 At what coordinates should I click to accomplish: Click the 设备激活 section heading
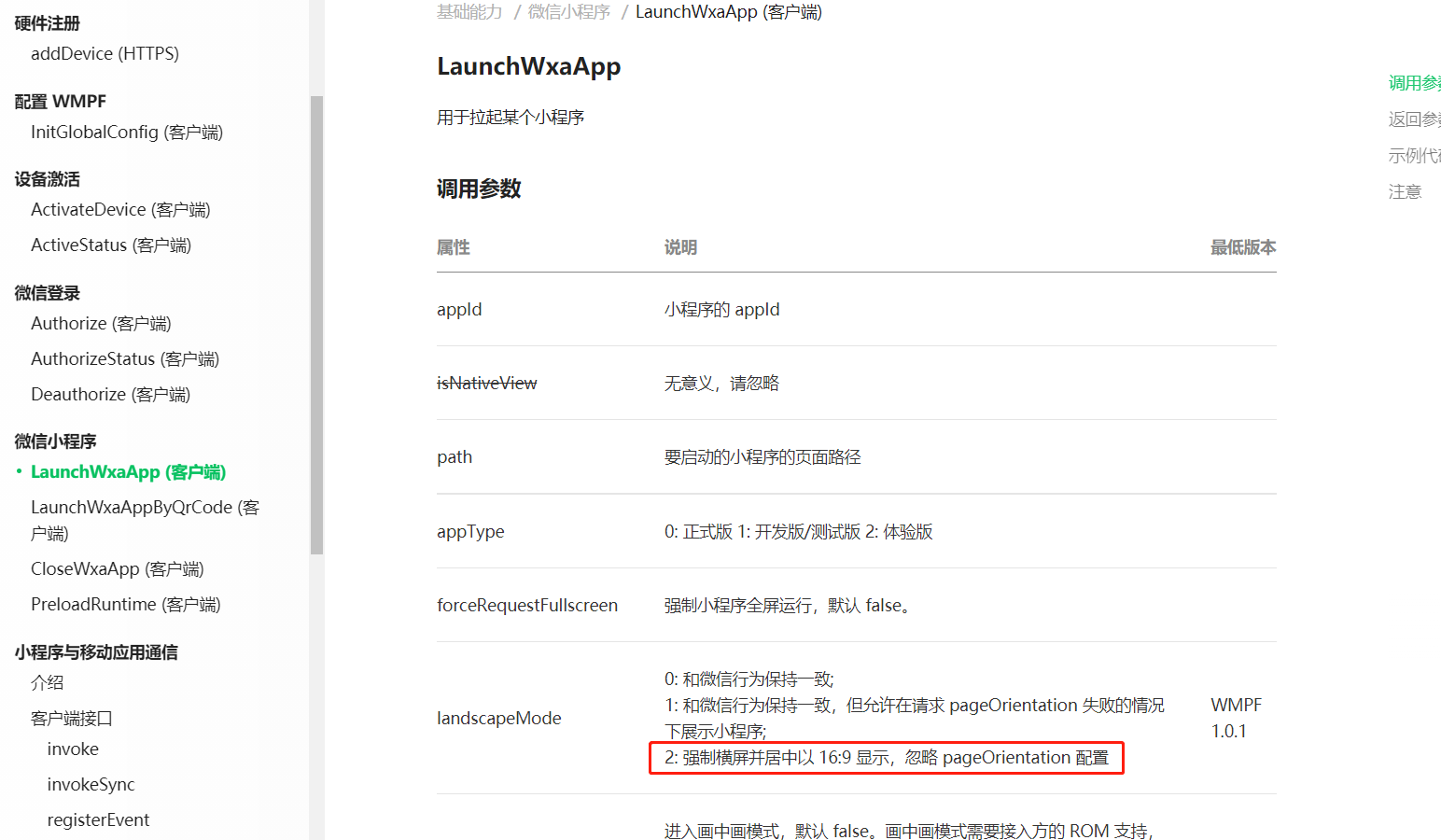48,179
